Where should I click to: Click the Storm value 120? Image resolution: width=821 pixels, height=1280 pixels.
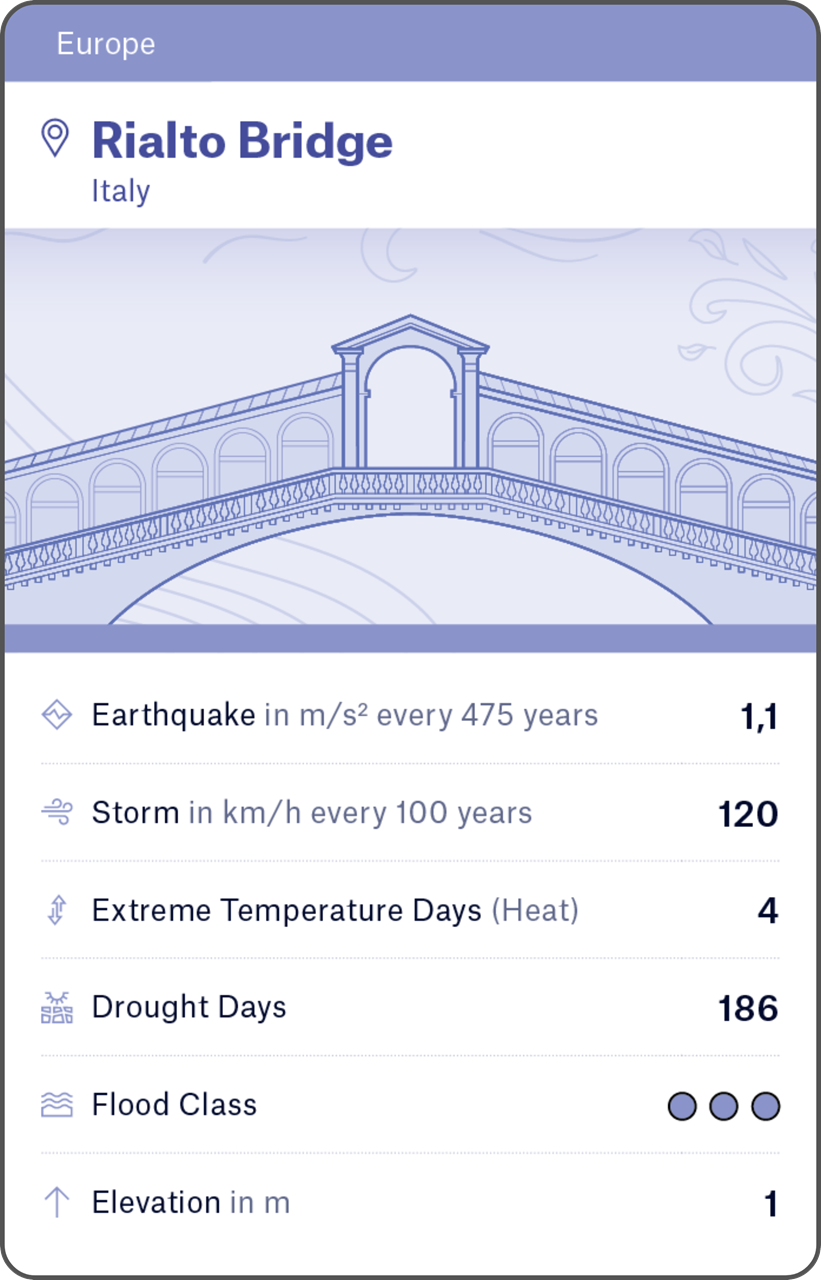click(x=748, y=814)
